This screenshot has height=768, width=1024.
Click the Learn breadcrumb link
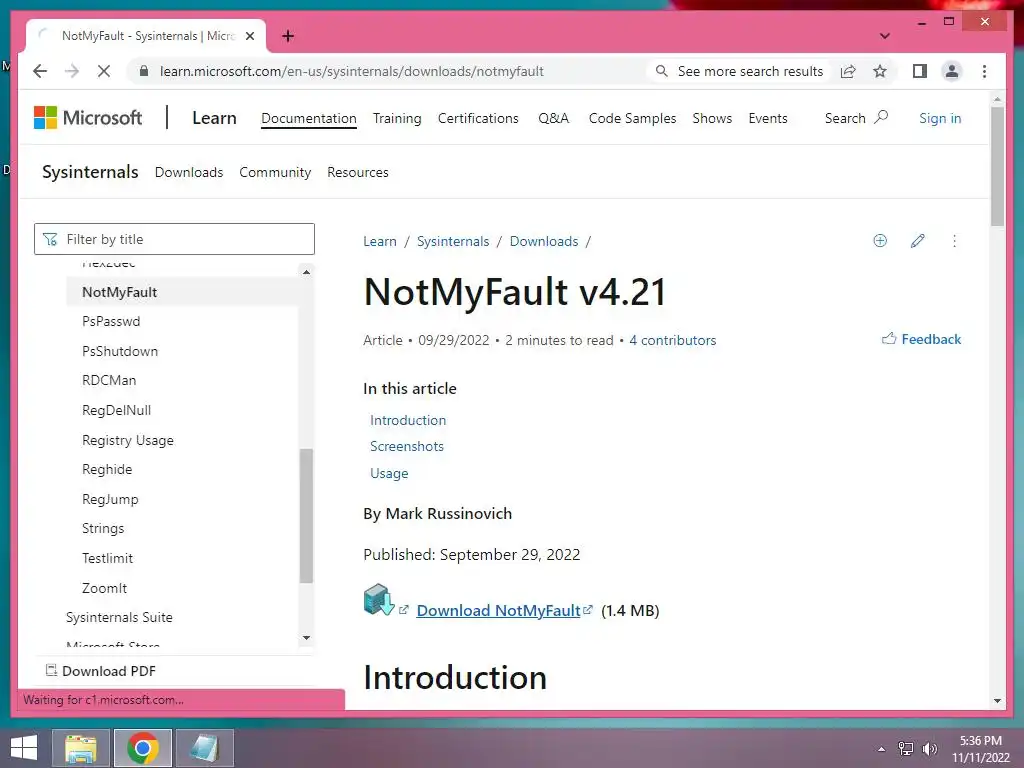[380, 241]
